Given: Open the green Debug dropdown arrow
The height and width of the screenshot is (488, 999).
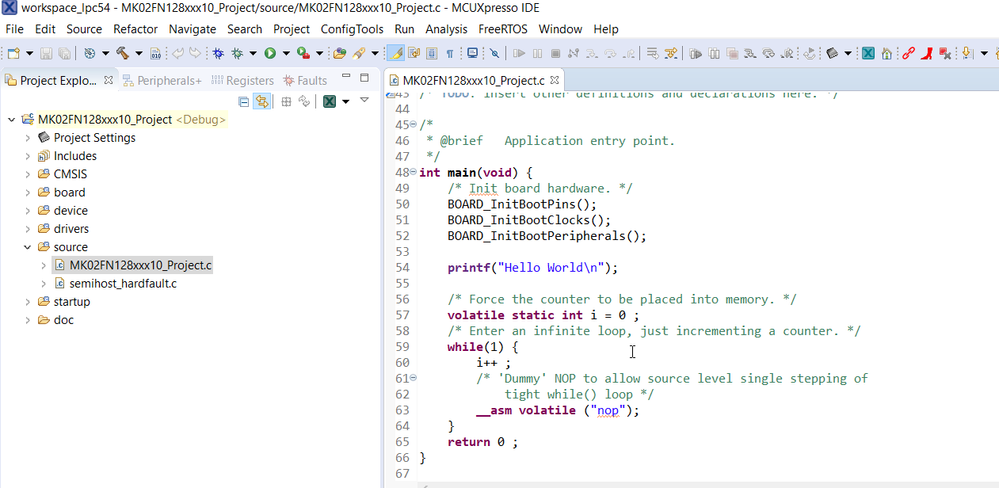Looking at the screenshot, I should tap(253, 54).
